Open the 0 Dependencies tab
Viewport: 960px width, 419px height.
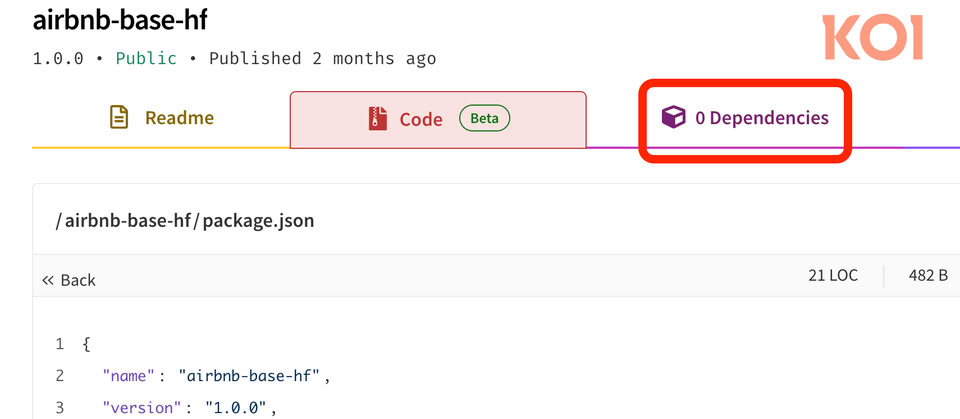pyautogui.click(x=761, y=118)
